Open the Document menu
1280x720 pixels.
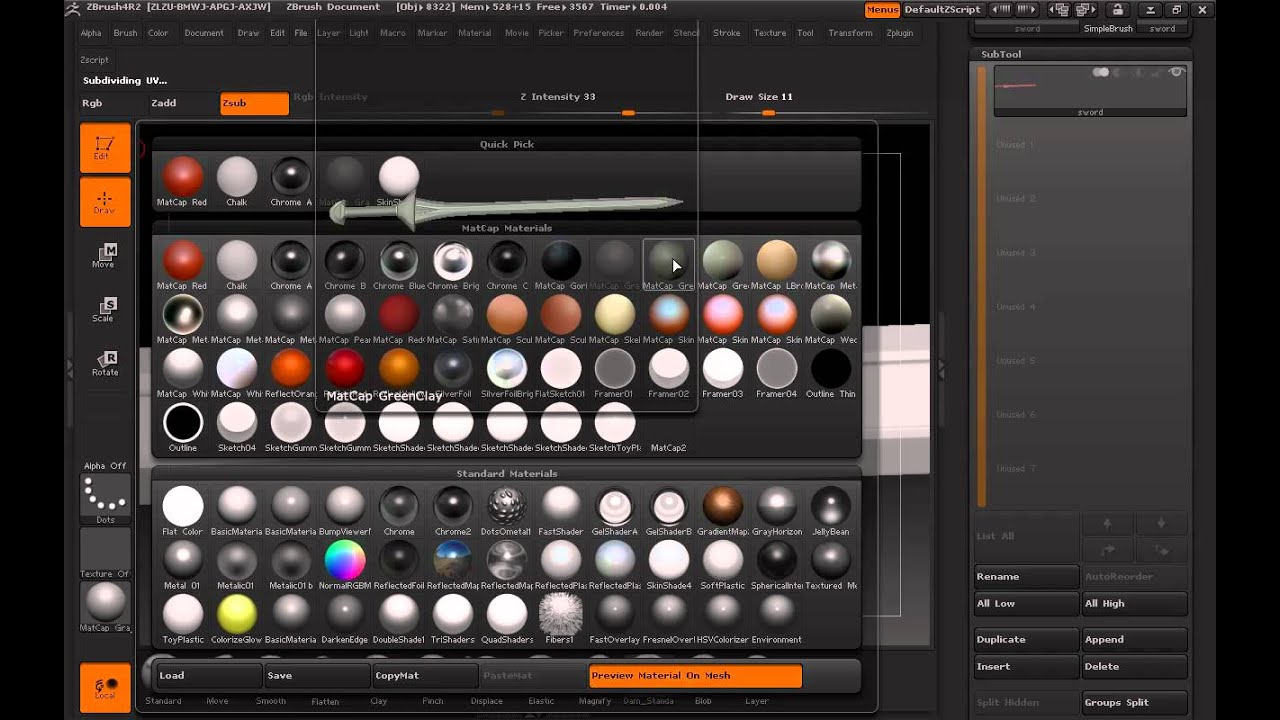(204, 33)
